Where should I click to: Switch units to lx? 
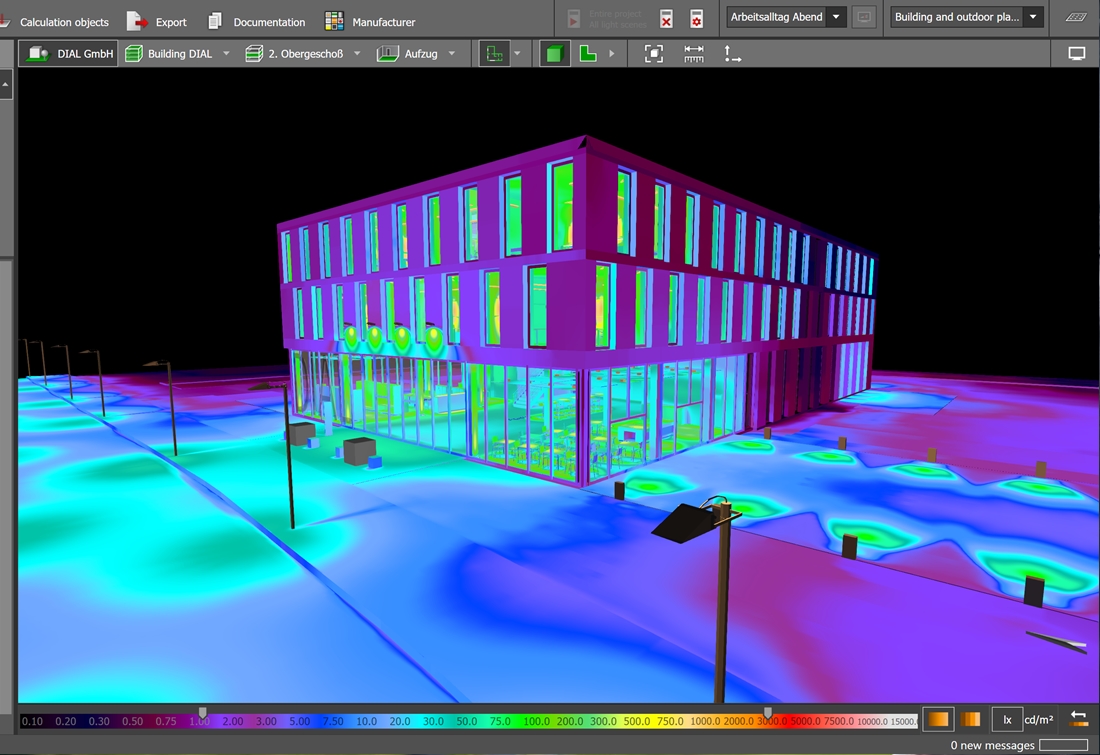point(1007,720)
